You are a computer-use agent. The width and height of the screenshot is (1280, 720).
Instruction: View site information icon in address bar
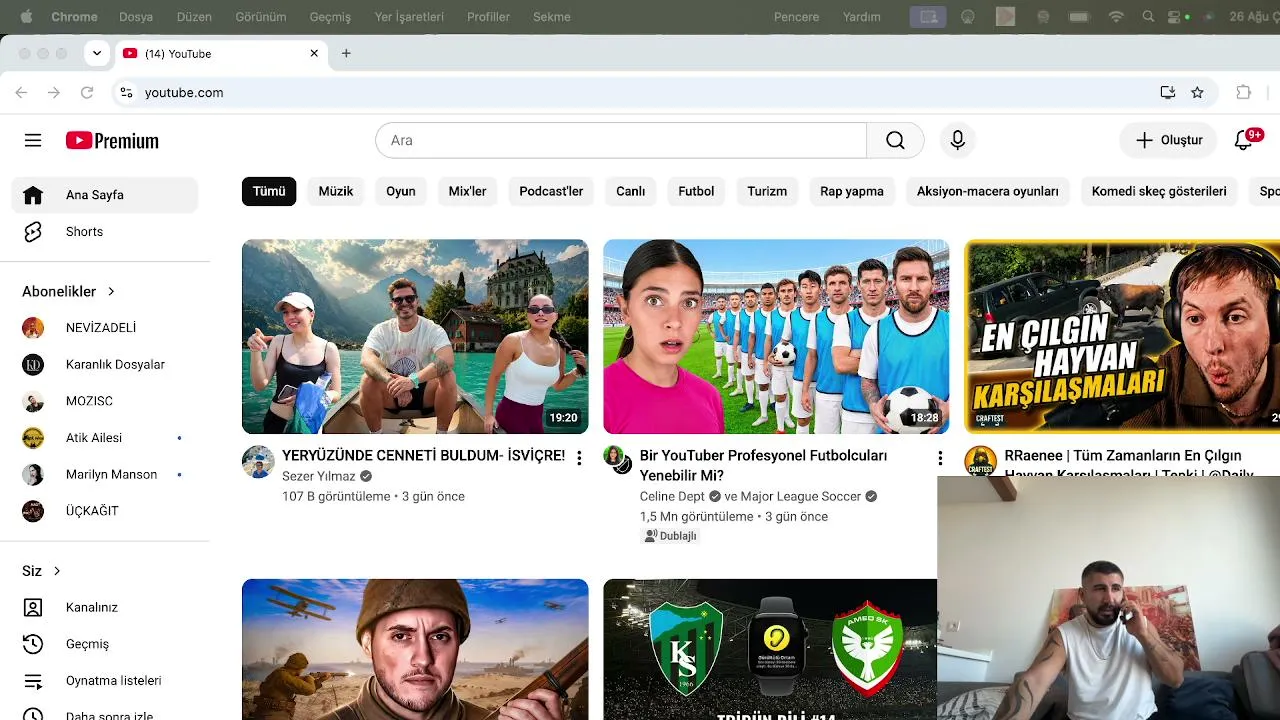(x=126, y=93)
